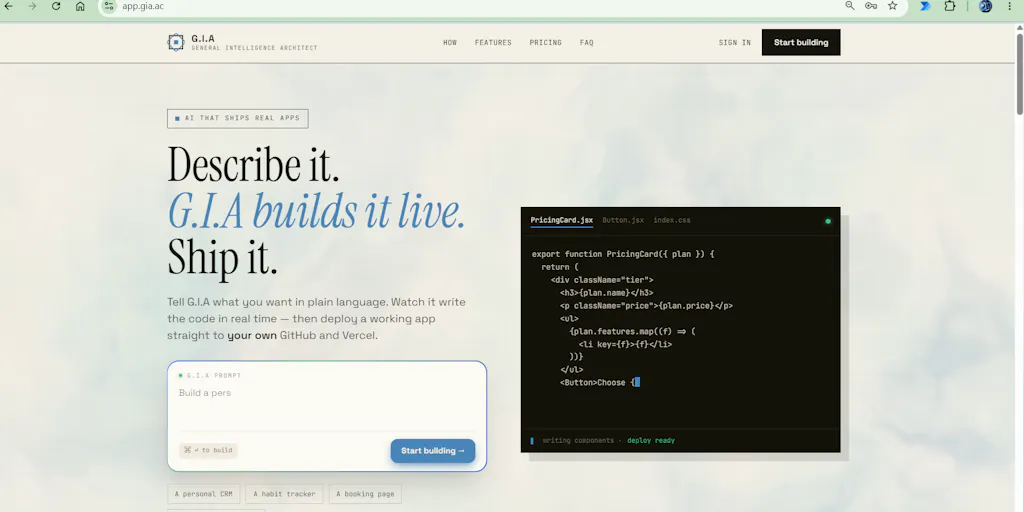Click the address bar URL app.gia.ac
1024x512 pixels.
click(x=143, y=7)
